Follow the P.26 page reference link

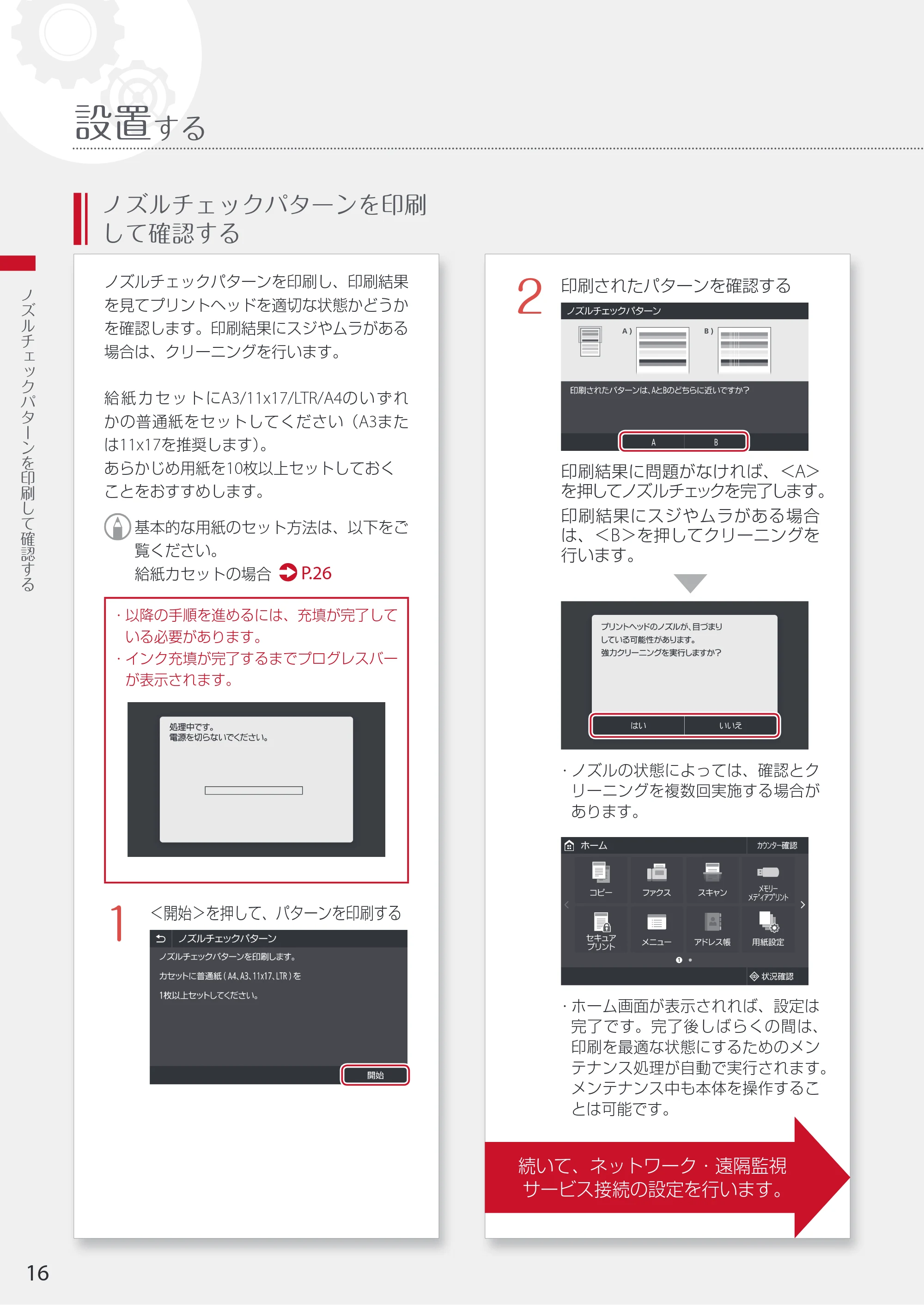[x=316, y=573]
